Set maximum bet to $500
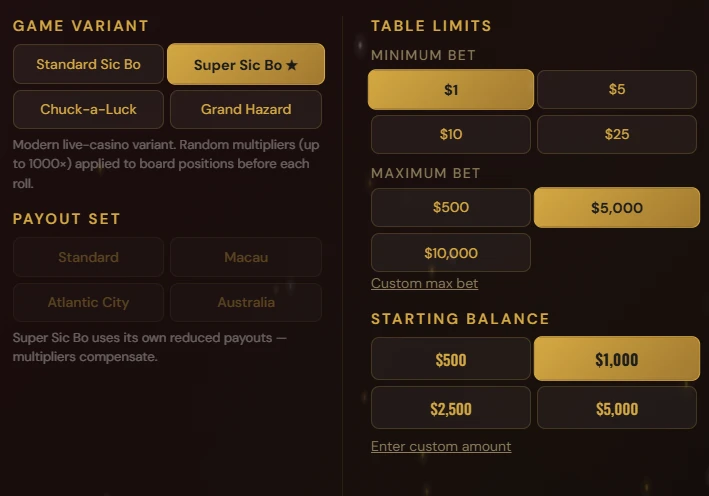The width and height of the screenshot is (709, 496). [x=451, y=208]
